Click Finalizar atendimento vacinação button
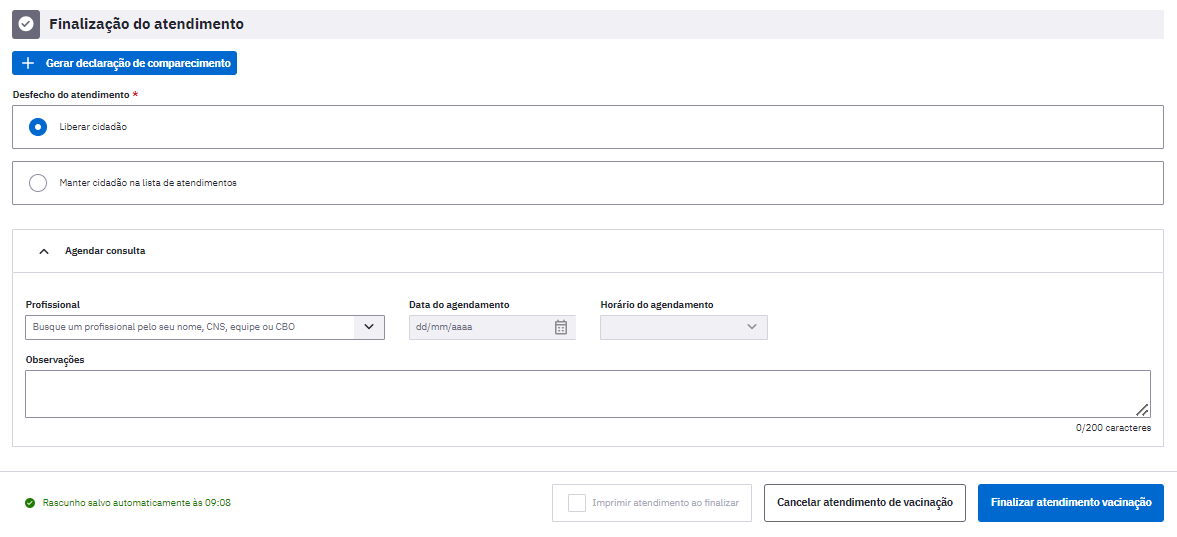The image size is (1177, 537). (1071, 502)
